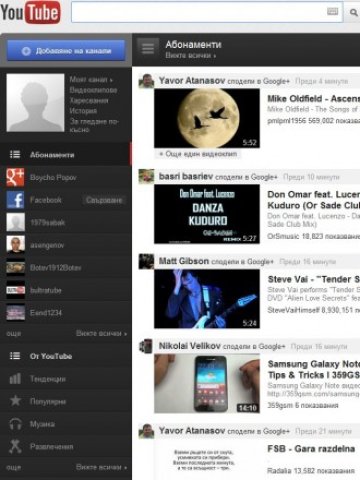This screenshot has width=360, height=480.
Task: Click the Свързване button next to Facebook
Action: click(x=104, y=200)
